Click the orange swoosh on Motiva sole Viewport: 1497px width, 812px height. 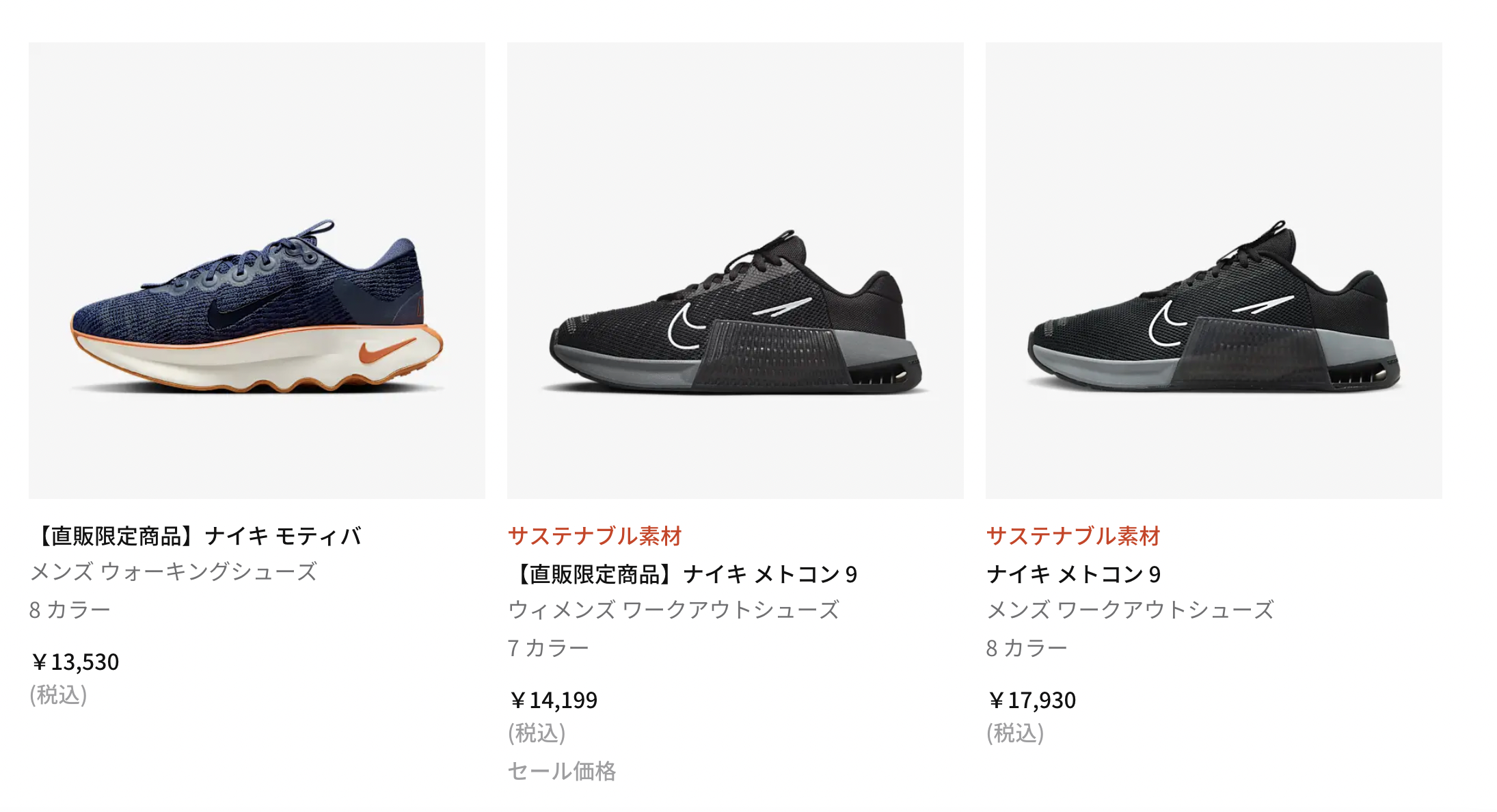[387, 349]
